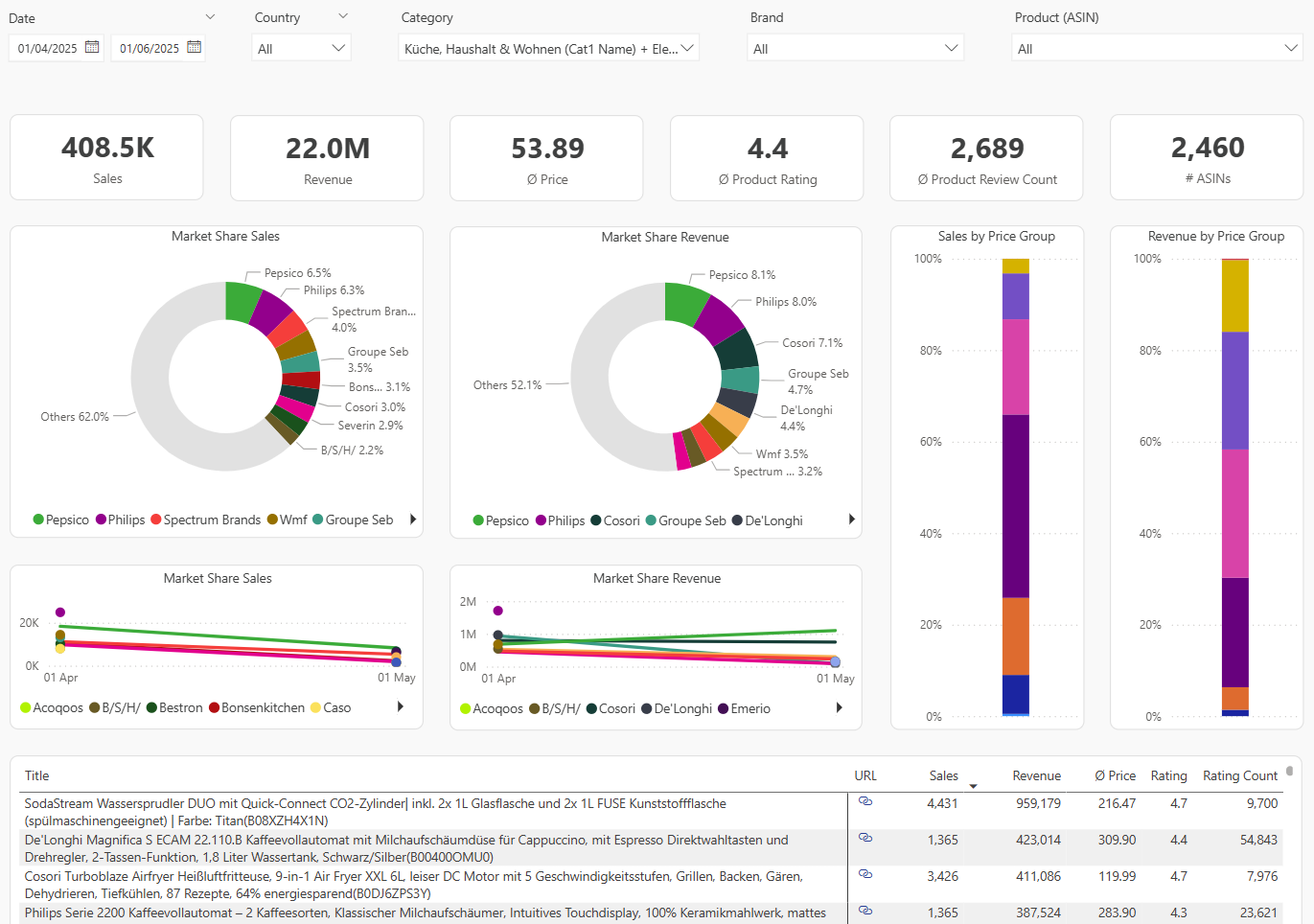Viewport: 1314px width, 924px height.
Task: Edit end date field 01/06/2025
Action: 150,48
